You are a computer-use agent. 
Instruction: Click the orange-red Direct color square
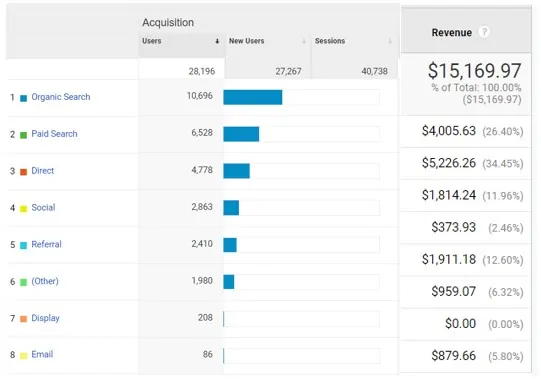(x=23, y=172)
